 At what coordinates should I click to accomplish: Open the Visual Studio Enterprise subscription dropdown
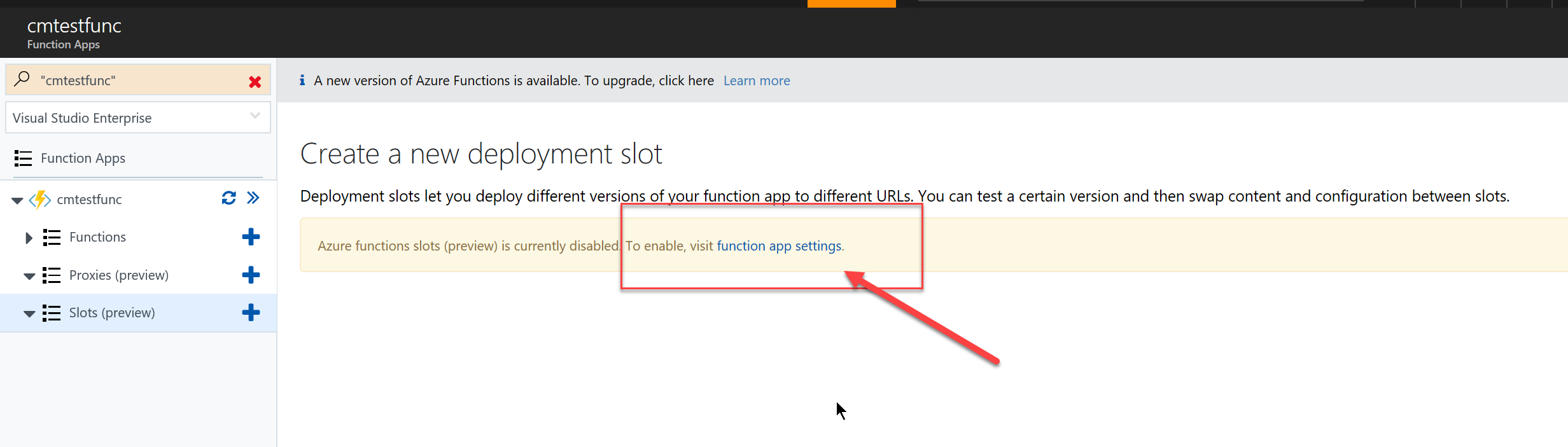coord(138,118)
